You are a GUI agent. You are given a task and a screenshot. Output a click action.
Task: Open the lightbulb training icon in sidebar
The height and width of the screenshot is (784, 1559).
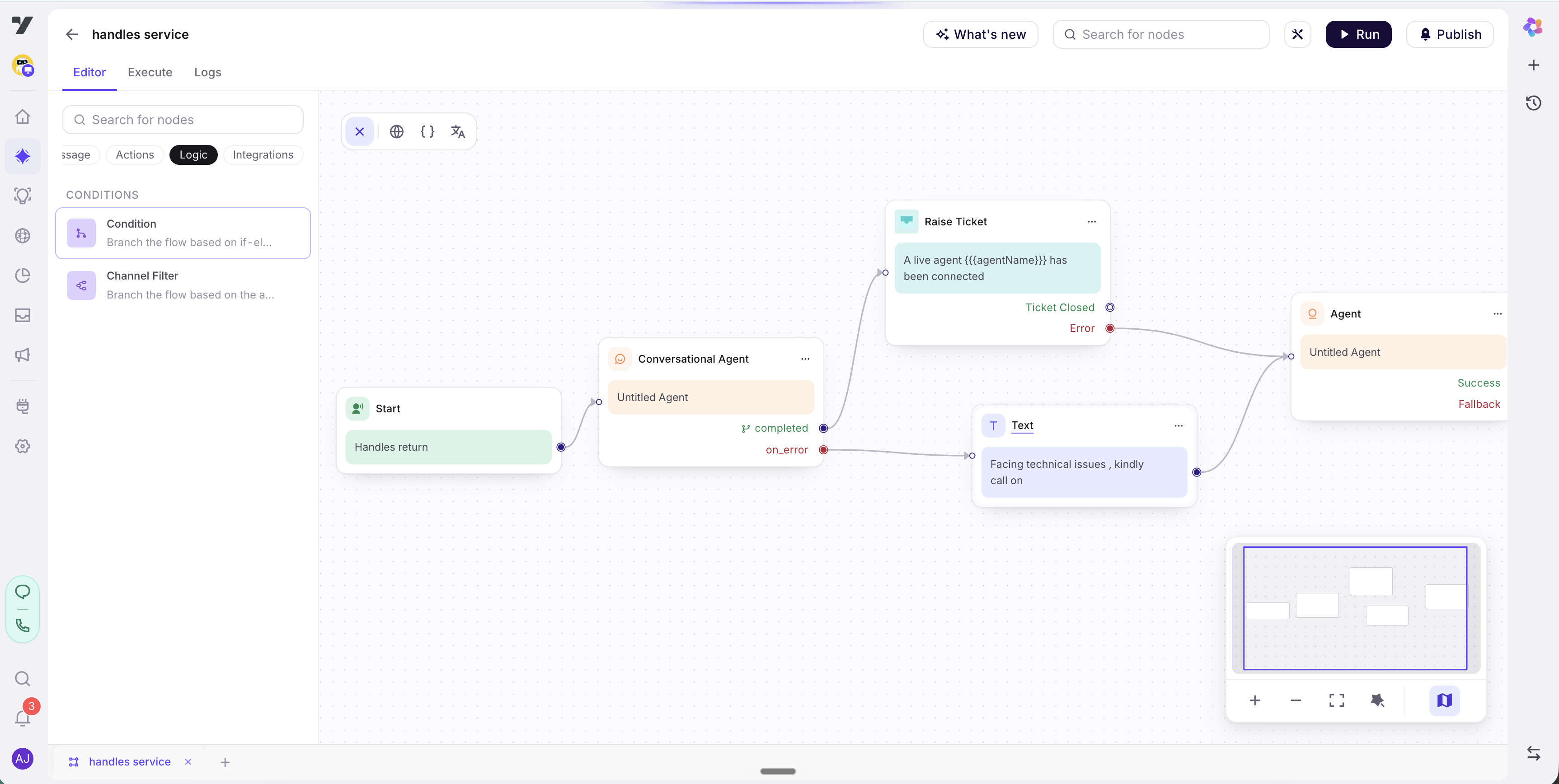coord(23,196)
